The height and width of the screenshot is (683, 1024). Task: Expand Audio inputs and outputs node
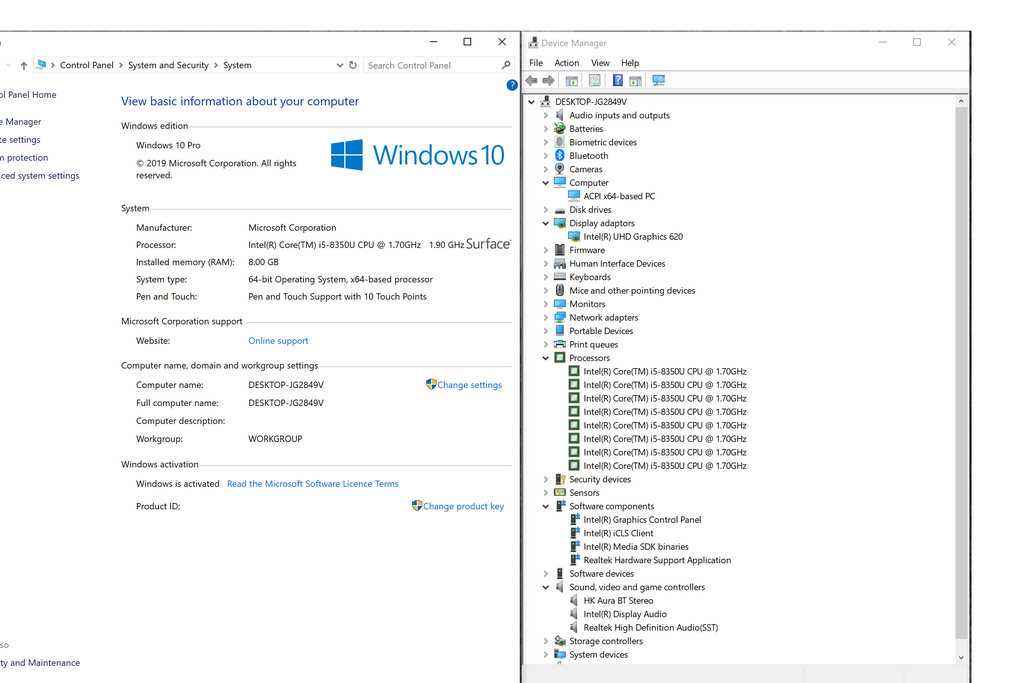coord(546,115)
